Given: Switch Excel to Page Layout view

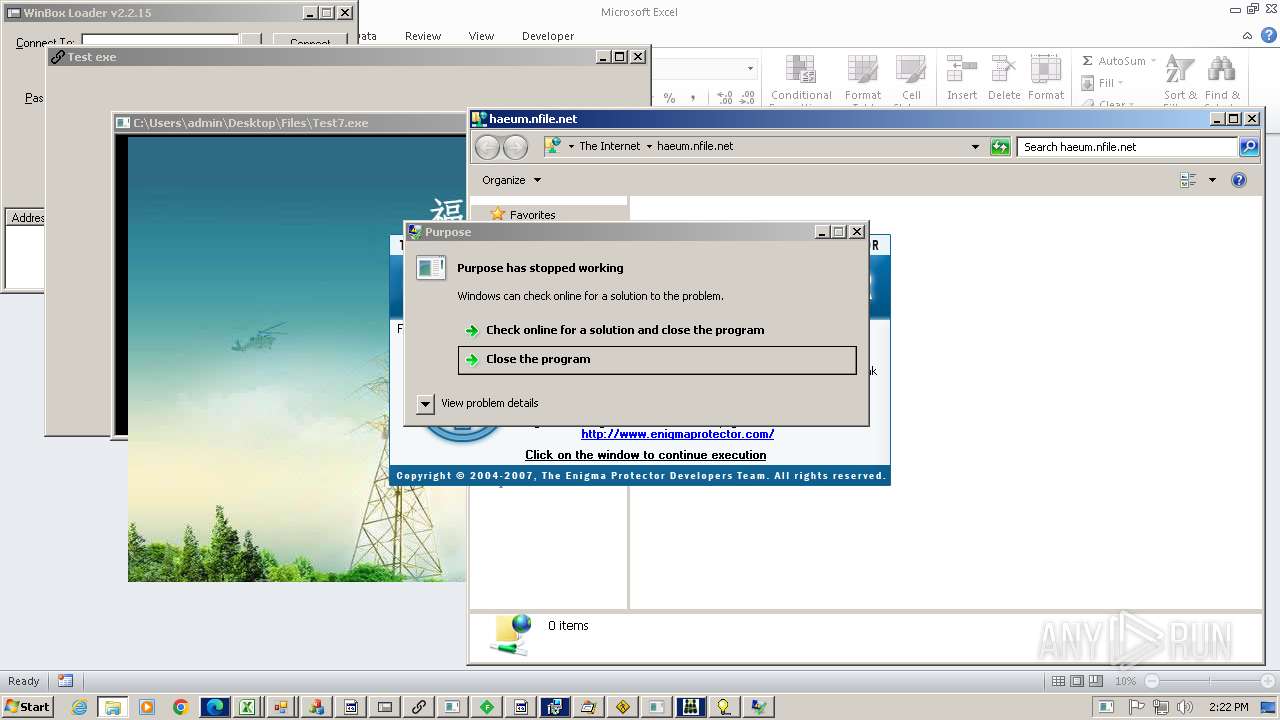Looking at the screenshot, I should (1077, 681).
